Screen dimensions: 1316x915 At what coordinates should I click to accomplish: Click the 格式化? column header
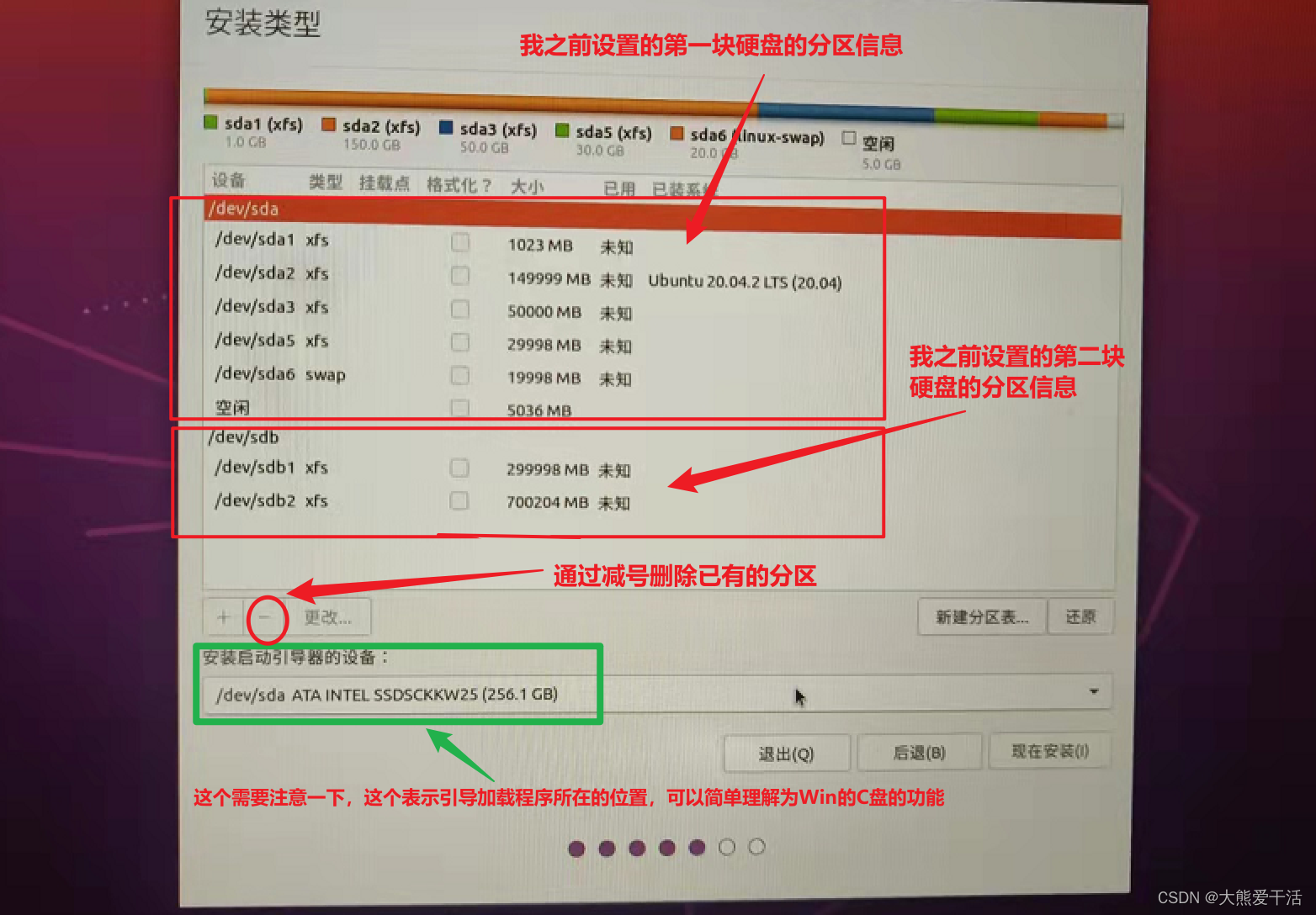point(459,184)
